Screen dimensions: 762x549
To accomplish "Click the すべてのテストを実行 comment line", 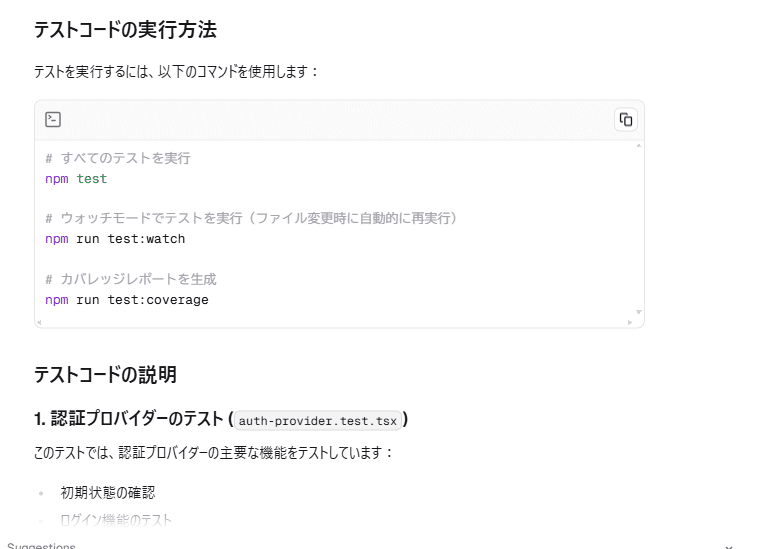I will click(x=118, y=158).
